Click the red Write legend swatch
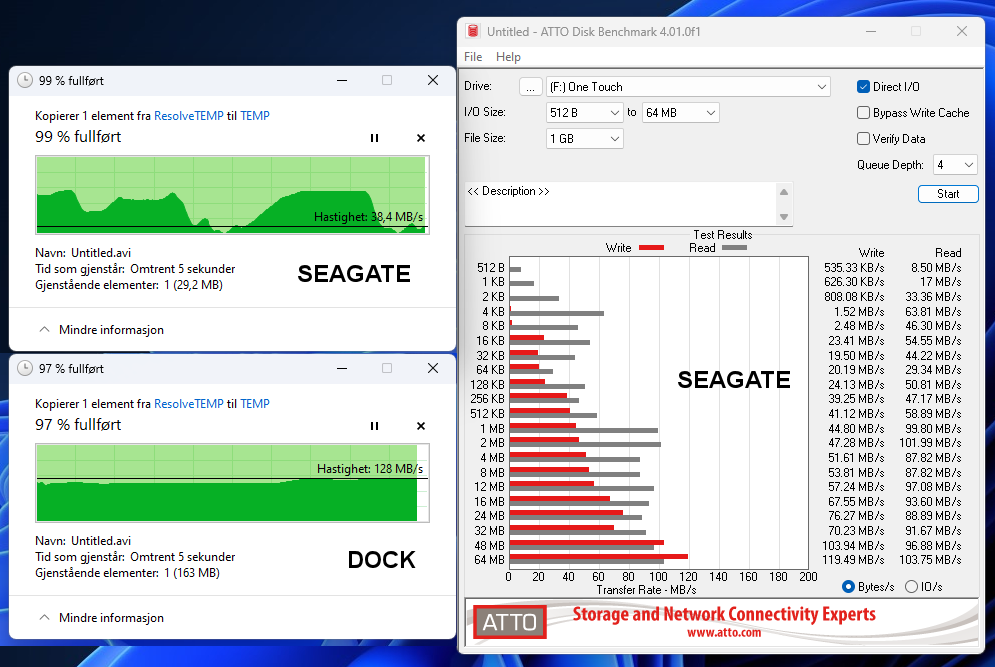 651,248
